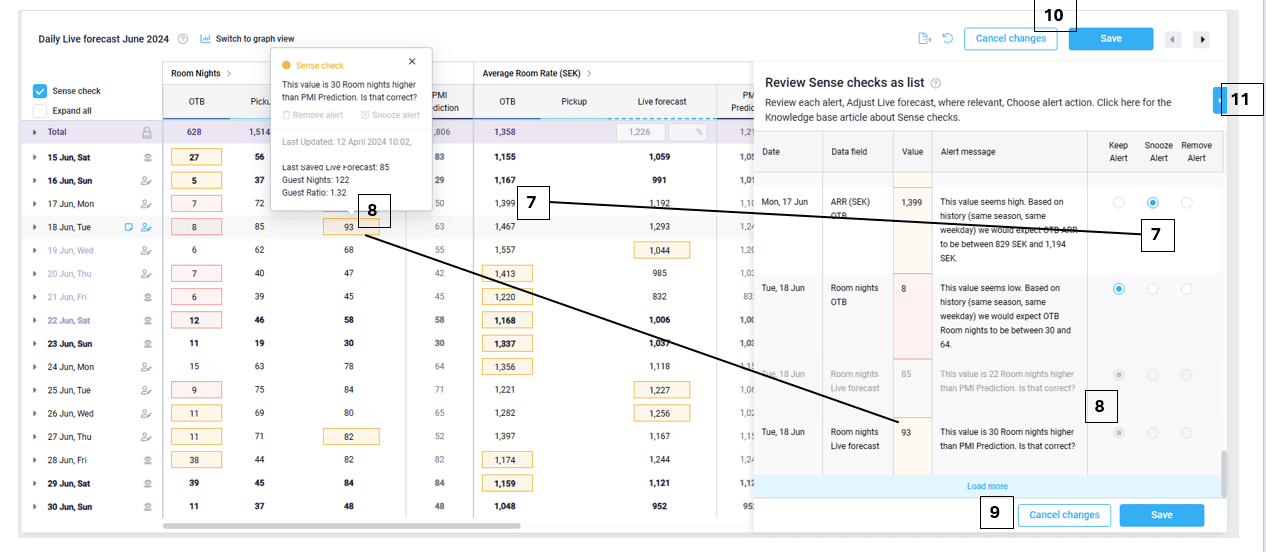Switch to graph view
This screenshot has height=552, width=1266.
247,39
